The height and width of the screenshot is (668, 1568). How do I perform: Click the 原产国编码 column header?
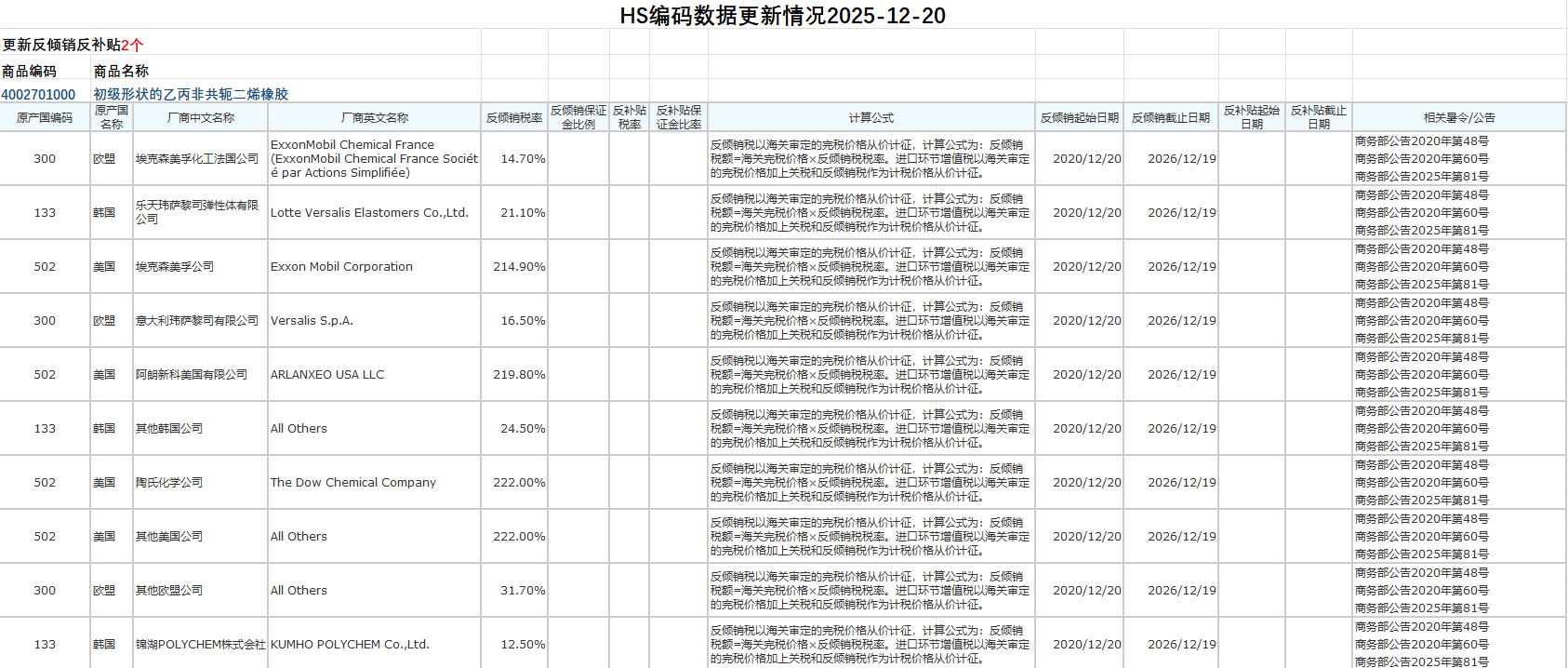point(45,118)
